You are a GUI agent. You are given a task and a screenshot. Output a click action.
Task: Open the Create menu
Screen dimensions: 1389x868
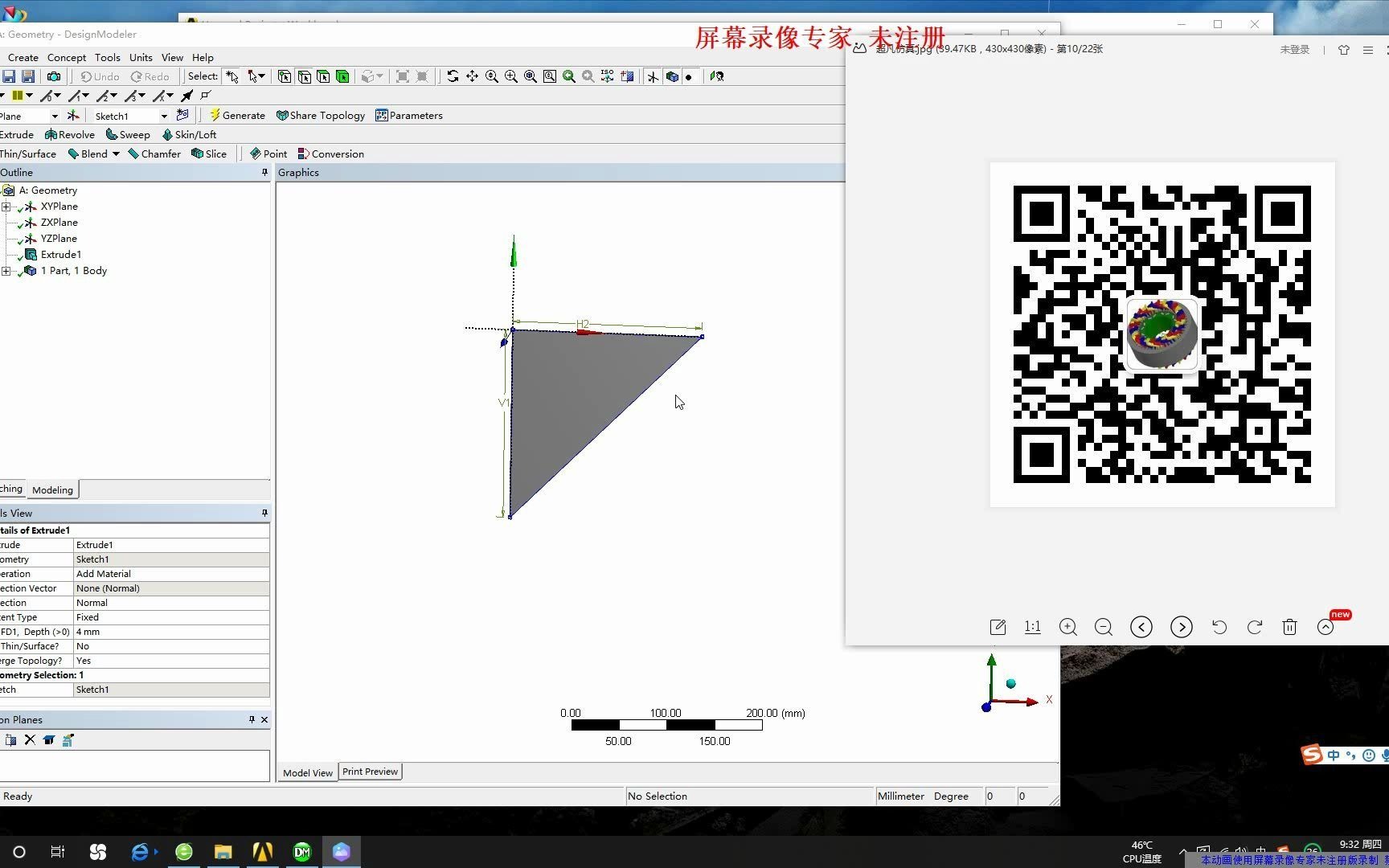click(x=23, y=57)
